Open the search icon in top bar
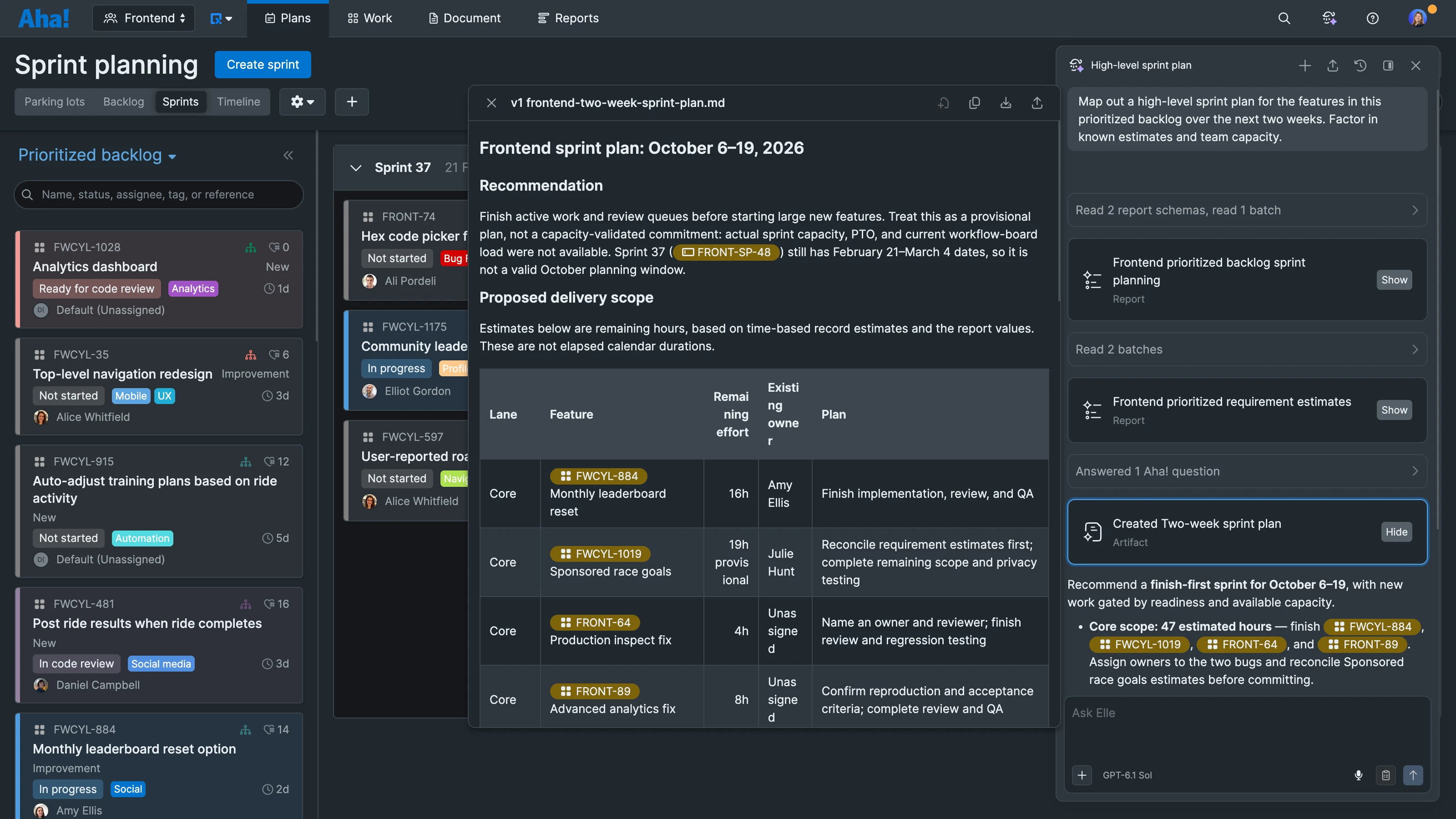The image size is (1456, 819). click(x=1284, y=18)
